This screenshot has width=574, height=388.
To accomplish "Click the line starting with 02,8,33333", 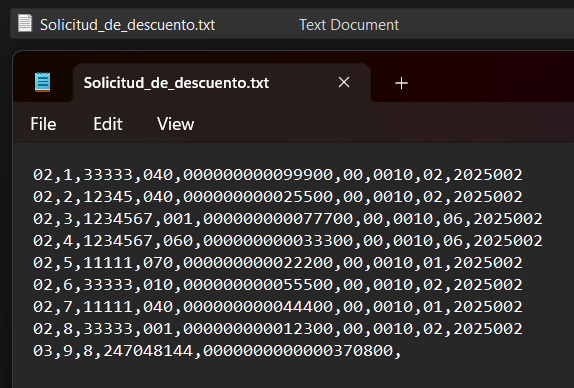I will tap(277, 329).
